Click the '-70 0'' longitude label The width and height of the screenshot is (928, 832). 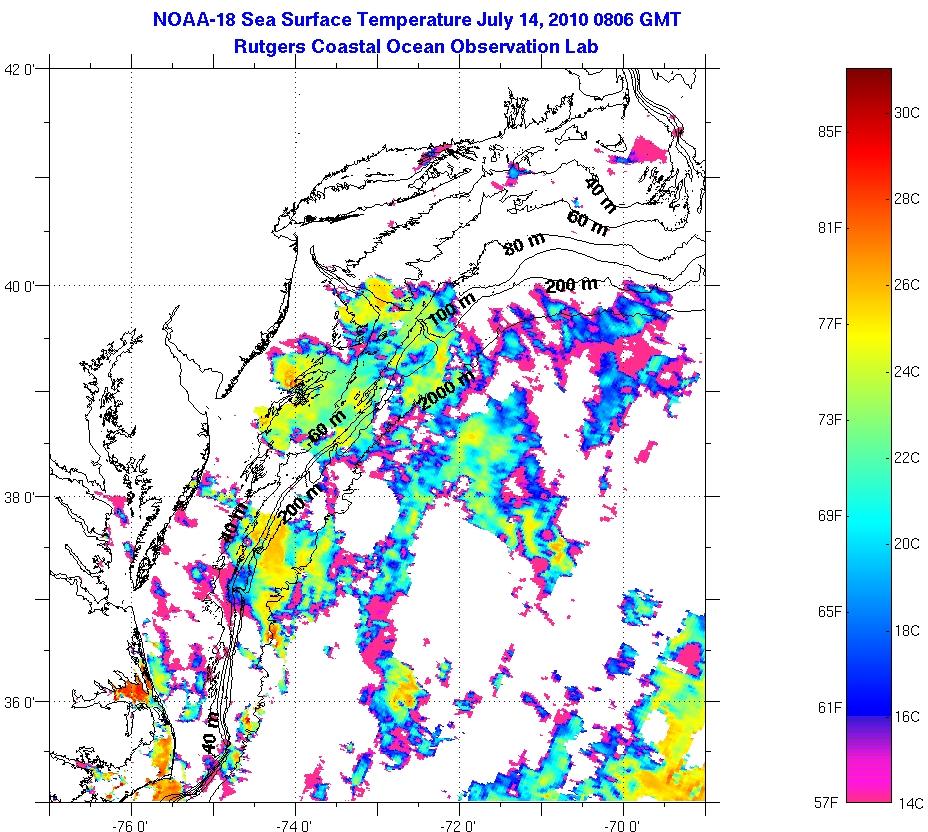[x=623, y=825]
